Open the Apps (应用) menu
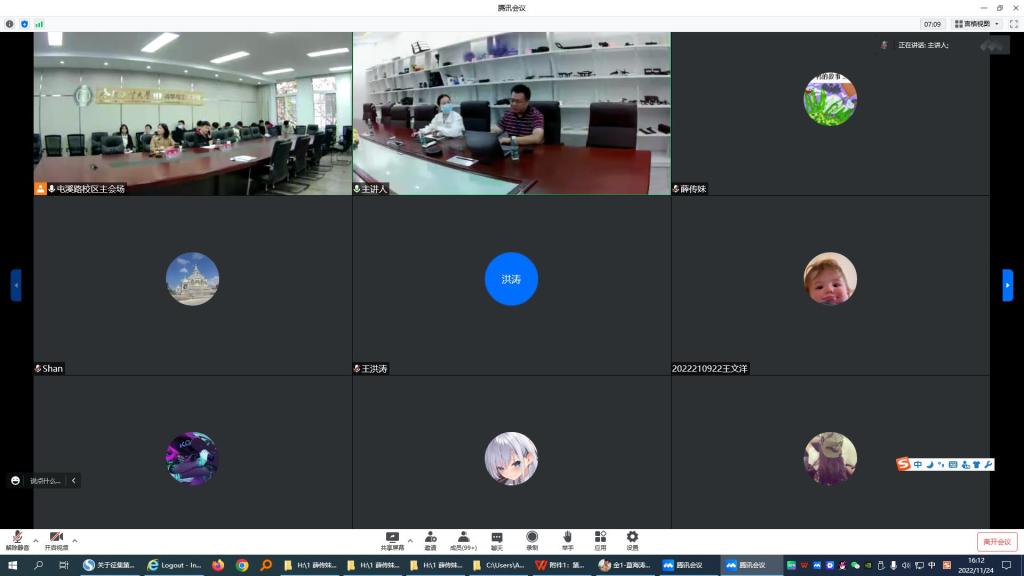The width and height of the screenshot is (1024, 576). pos(600,539)
